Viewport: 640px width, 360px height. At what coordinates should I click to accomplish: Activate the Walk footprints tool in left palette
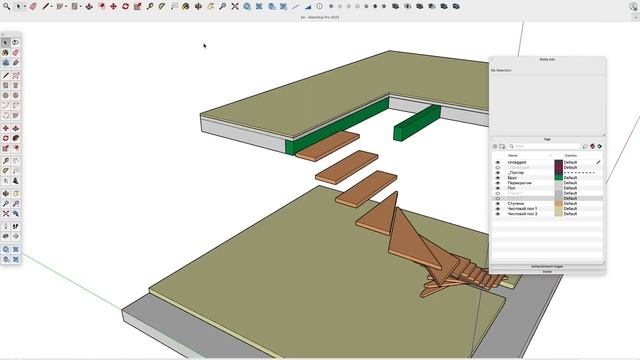[x=16, y=226]
